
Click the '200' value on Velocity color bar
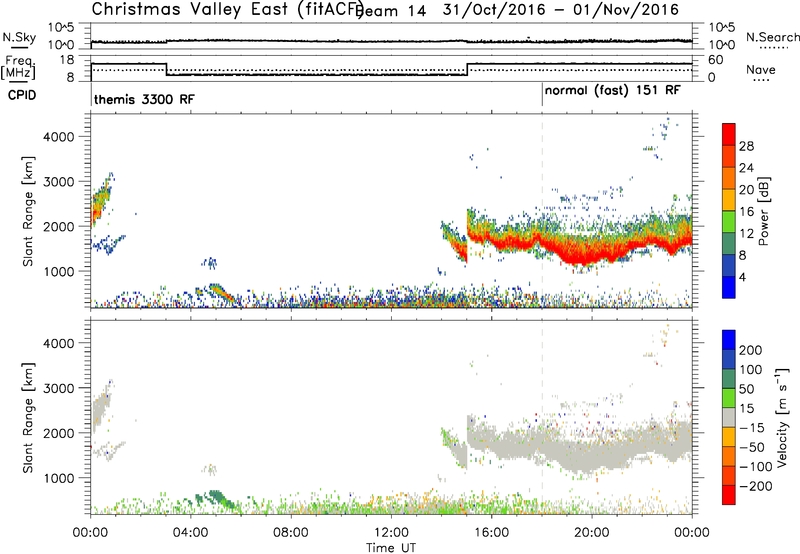click(x=751, y=350)
